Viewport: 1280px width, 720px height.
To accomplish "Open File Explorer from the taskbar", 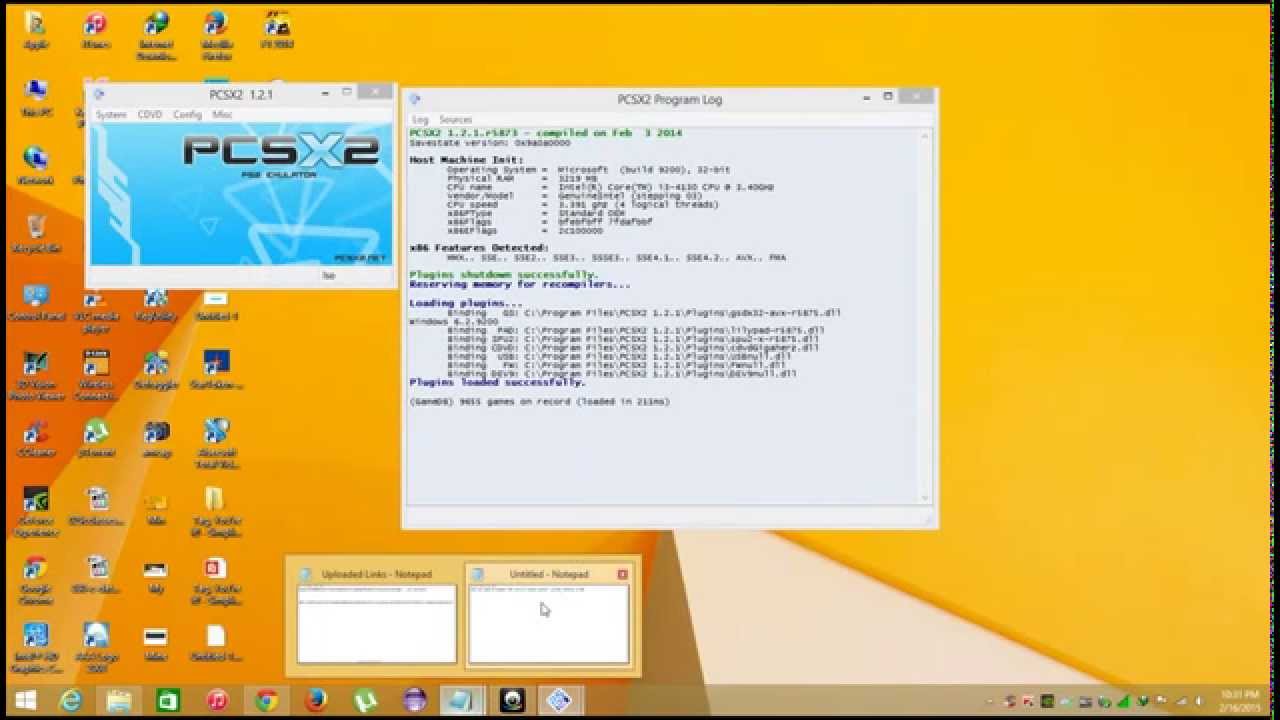I will point(120,700).
